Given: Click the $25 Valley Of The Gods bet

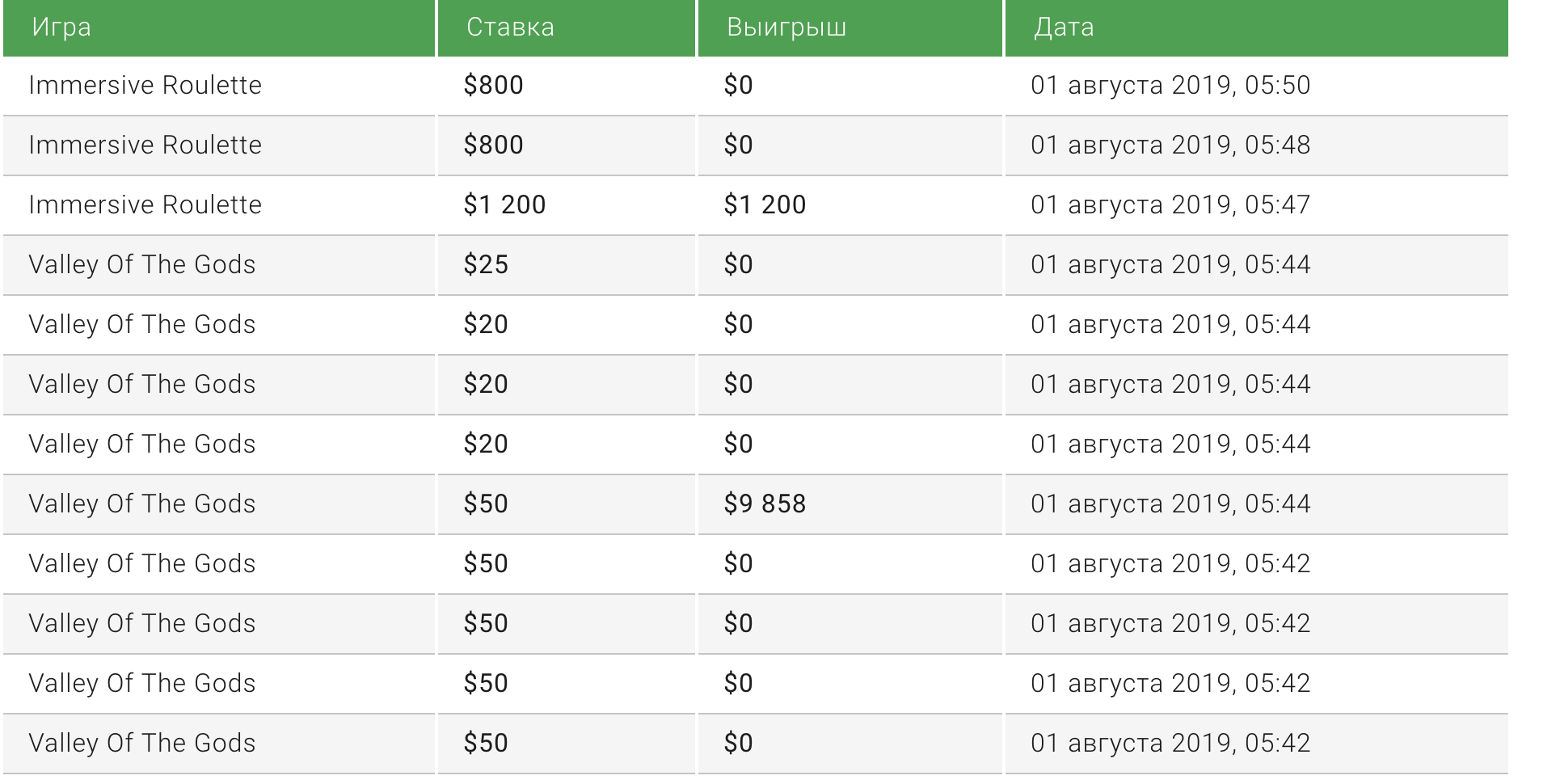Looking at the screenshot, I should click(486, 265).
